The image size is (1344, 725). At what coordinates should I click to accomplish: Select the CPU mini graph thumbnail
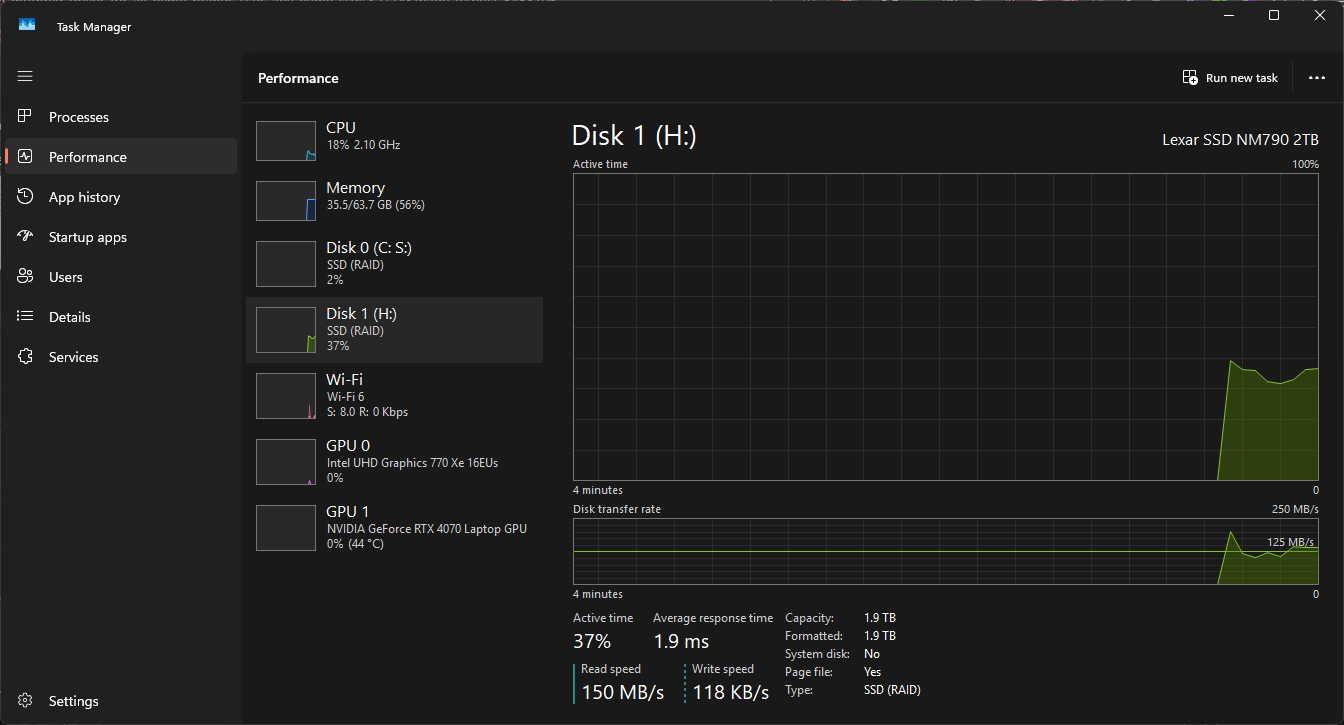point(286,141)
